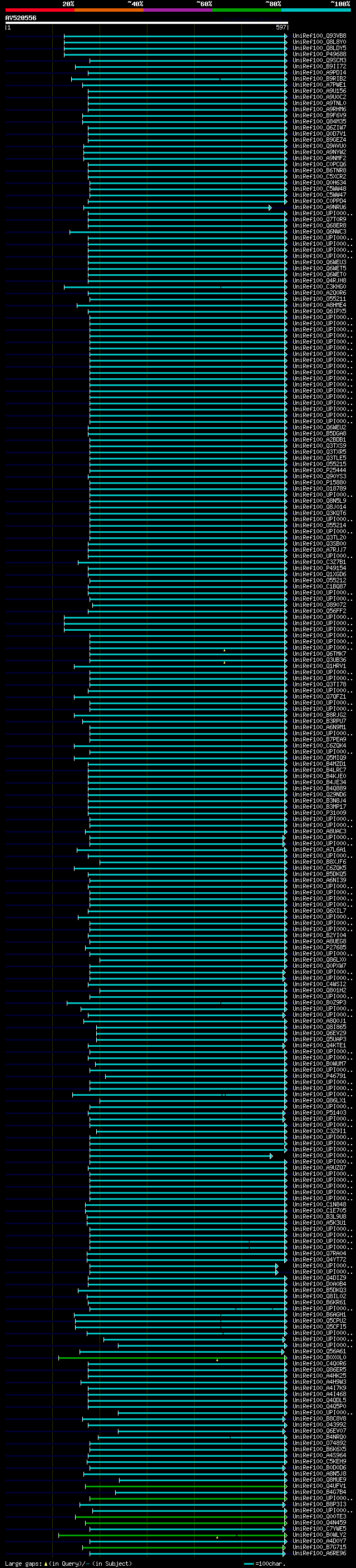
Task: Select hit label UniRef100_P46791
Action: point(319,1076)
